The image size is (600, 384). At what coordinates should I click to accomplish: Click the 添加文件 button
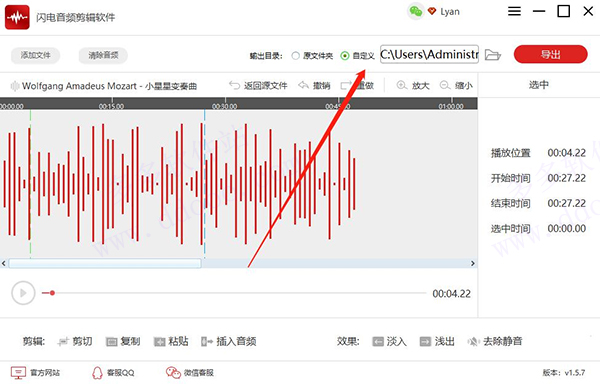coord(36,55)
